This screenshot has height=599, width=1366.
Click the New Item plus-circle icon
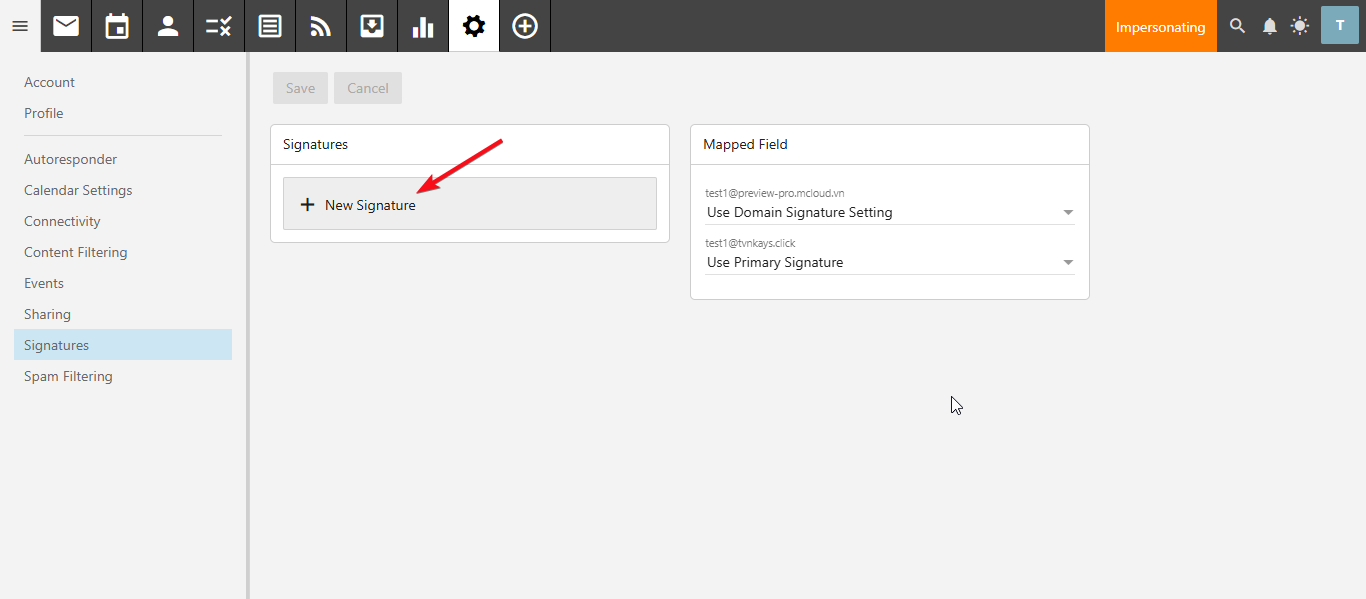[x=525, y=26]
